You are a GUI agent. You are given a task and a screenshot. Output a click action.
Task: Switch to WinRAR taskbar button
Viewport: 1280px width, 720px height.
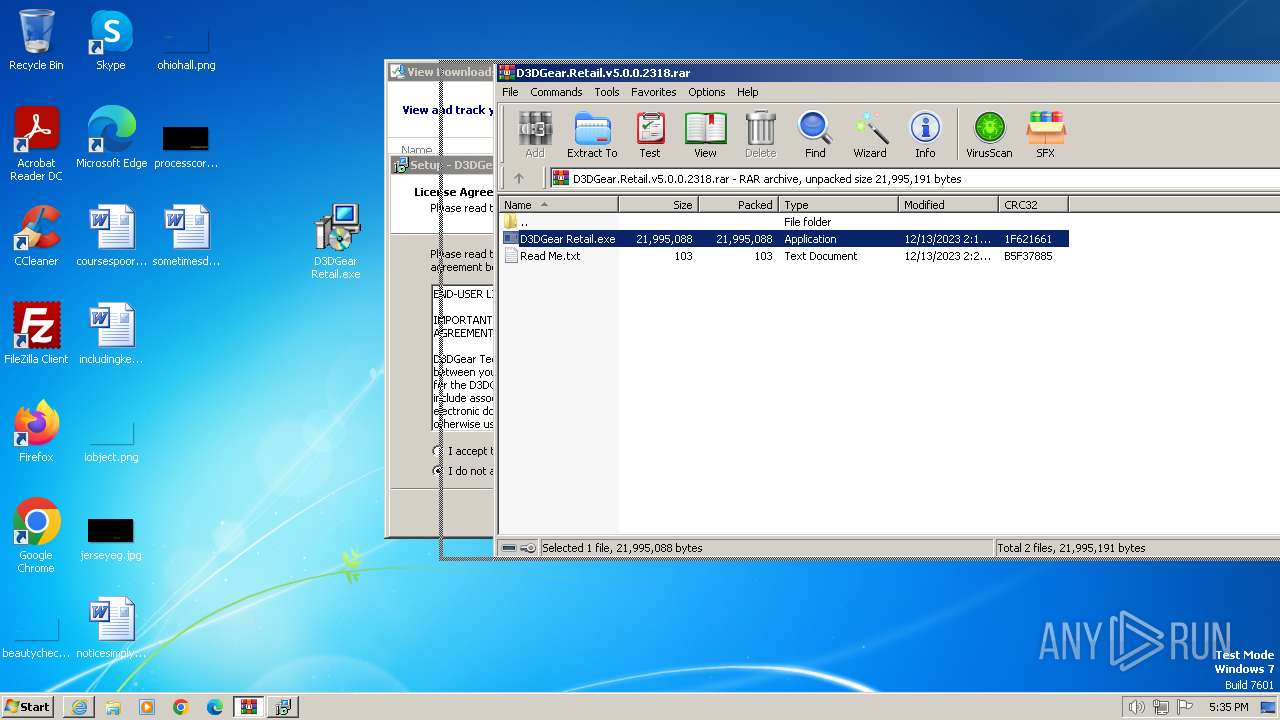249,707
